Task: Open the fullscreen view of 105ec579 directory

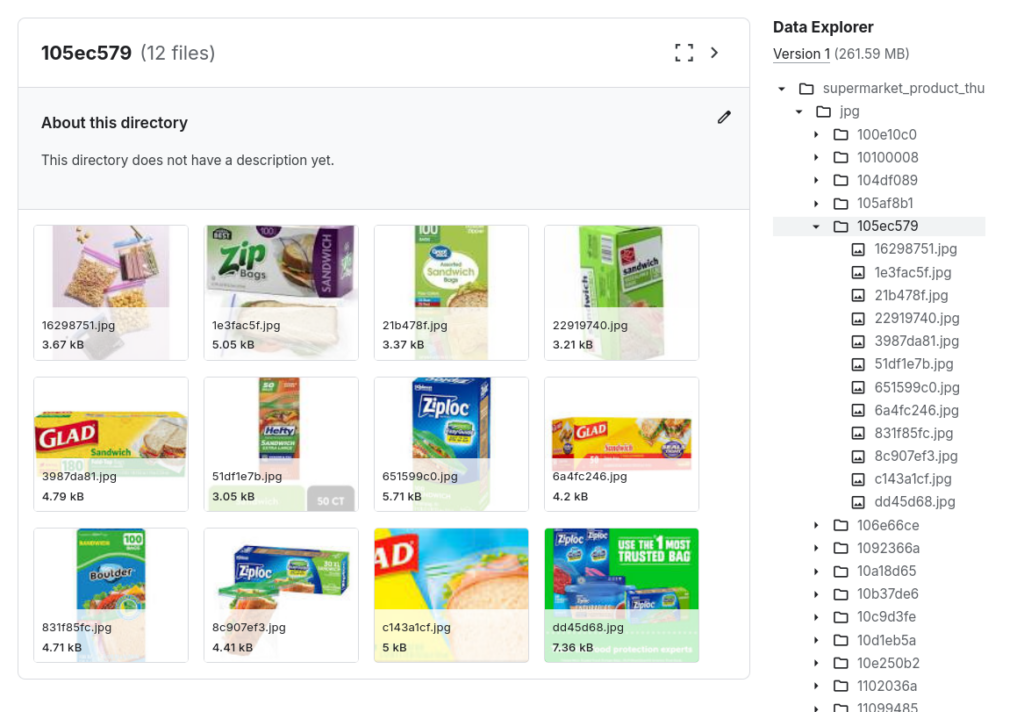Action: [684, 53]
